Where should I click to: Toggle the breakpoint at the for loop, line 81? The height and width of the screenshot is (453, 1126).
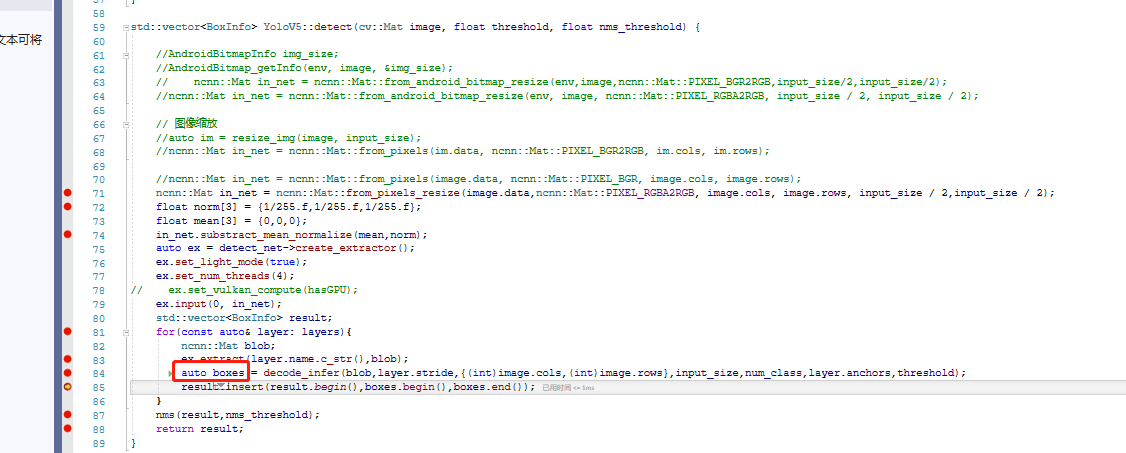(68, 332)
